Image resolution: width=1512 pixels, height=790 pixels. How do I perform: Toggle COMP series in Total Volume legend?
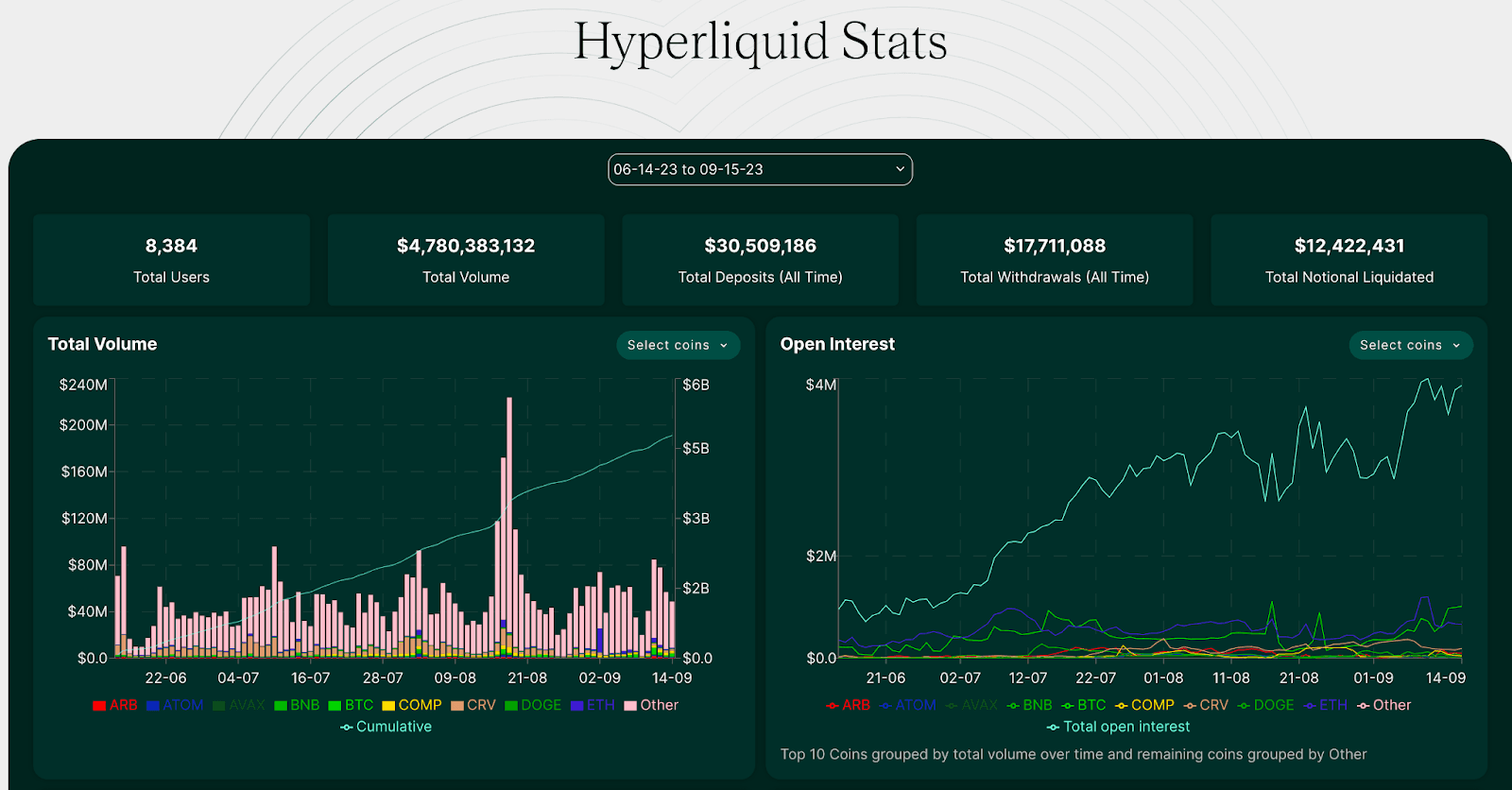(x=412, y=705)
